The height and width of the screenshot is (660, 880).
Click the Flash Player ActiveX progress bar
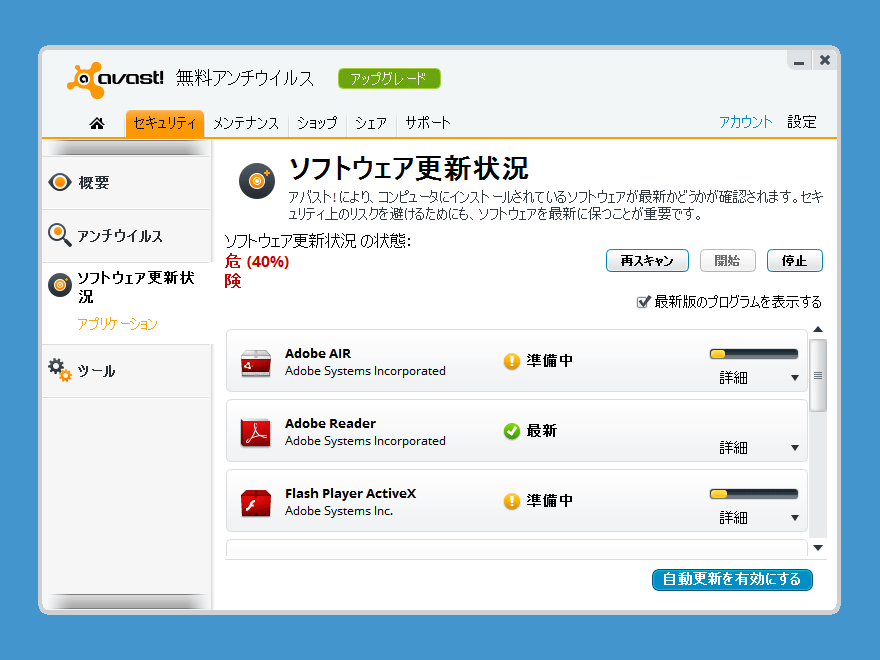[x=754, y=494]
